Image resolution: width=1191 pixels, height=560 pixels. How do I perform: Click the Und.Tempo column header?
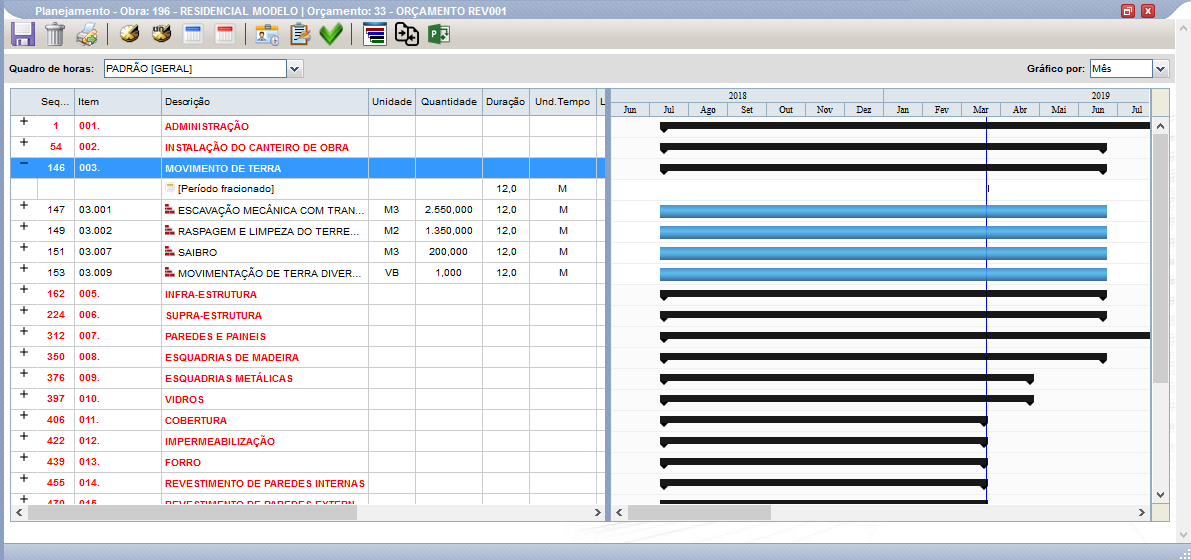[563, 102]
